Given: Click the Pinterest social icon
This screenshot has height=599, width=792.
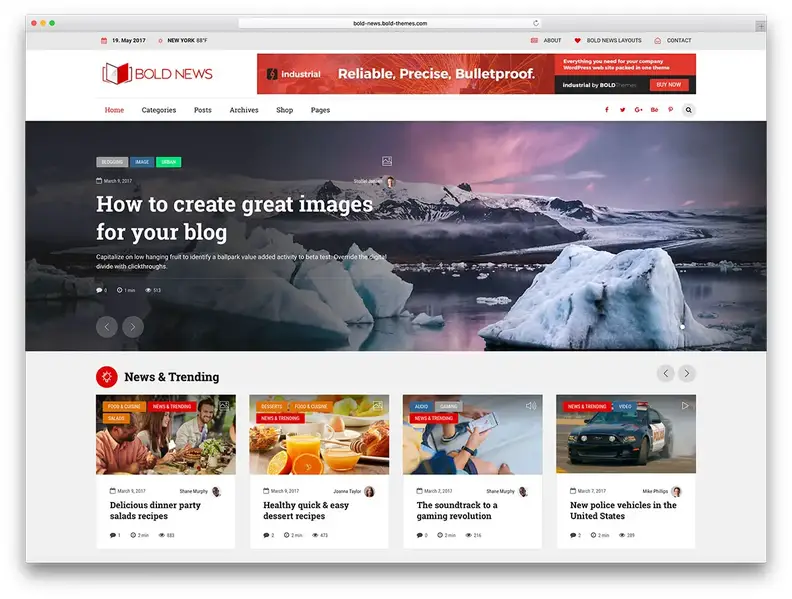Looking at the screenshot, I should point(670,110).
